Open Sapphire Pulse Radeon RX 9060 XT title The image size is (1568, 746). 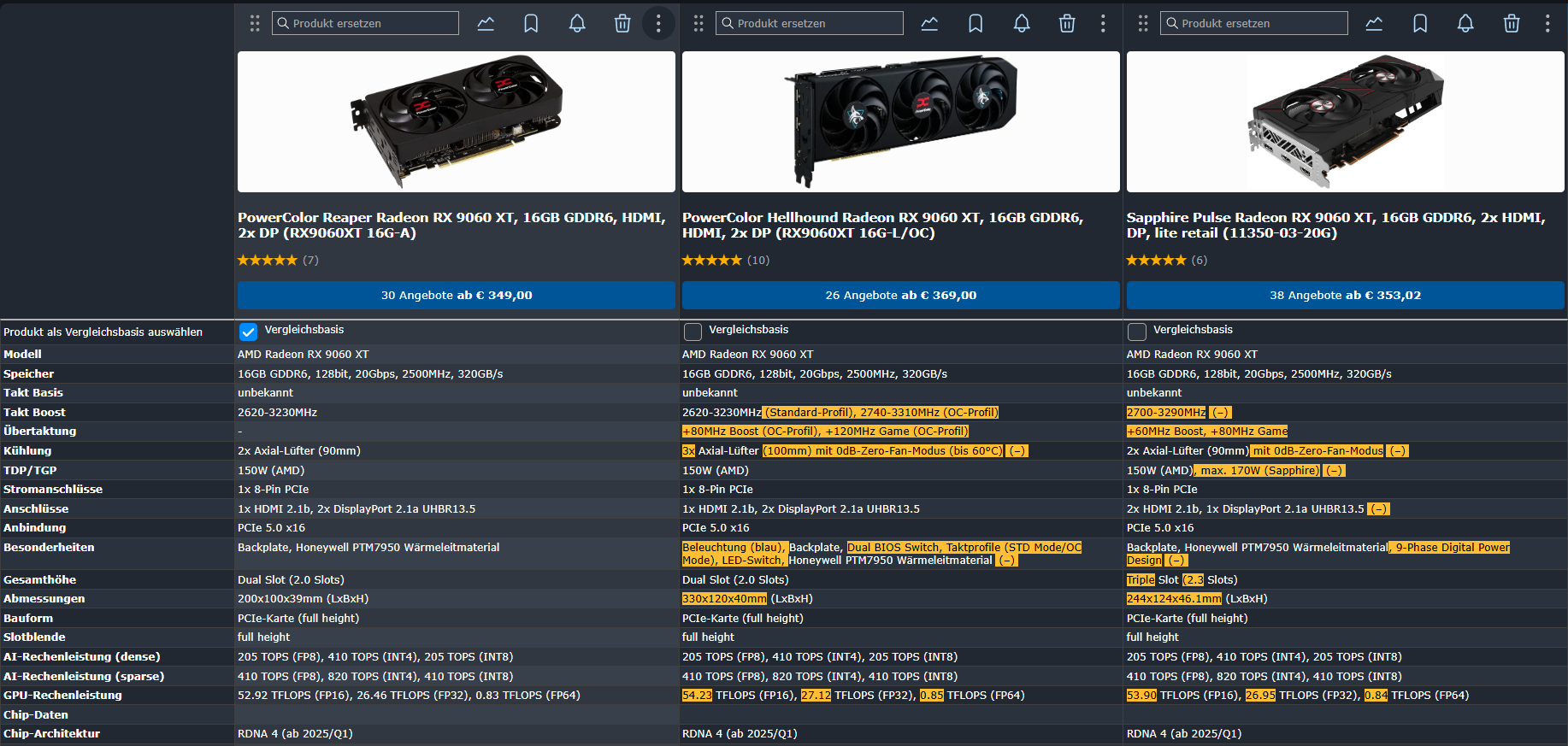coord(1335,225)
